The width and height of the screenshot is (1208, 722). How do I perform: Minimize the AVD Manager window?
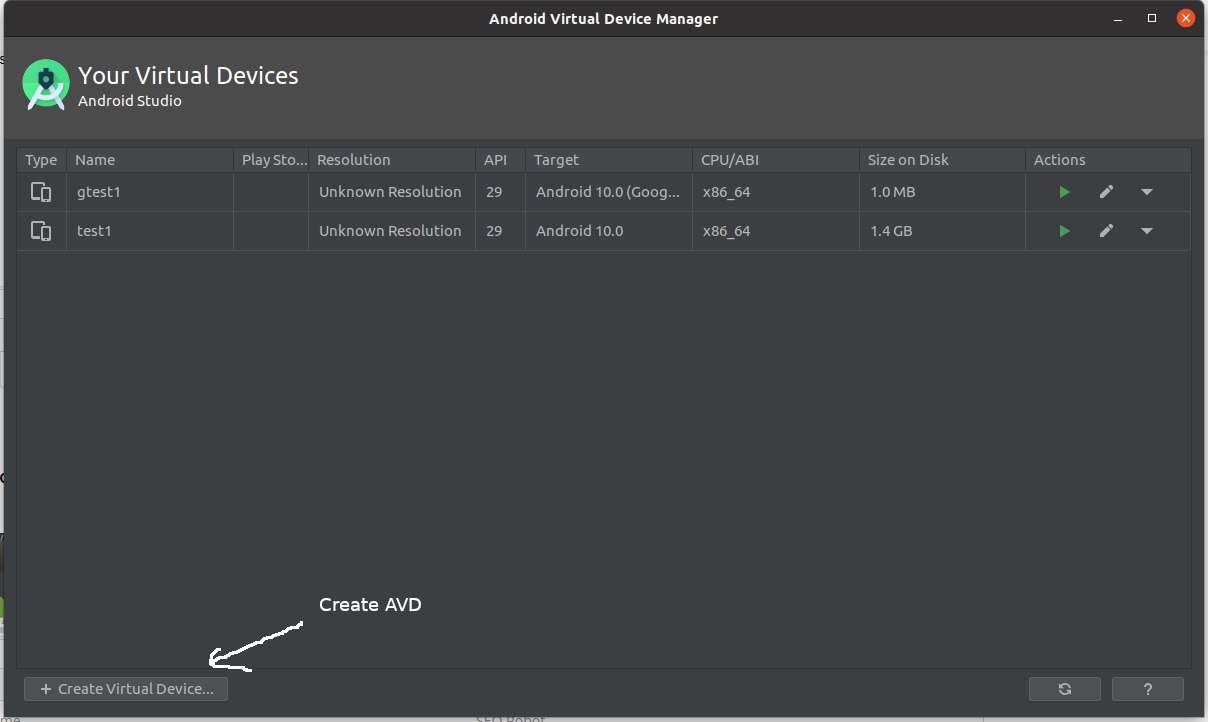tap(1119, 19)
